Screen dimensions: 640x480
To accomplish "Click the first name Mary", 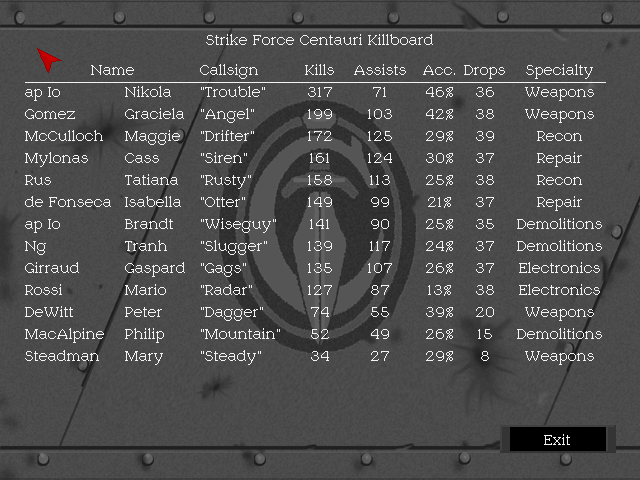I will (144, 357).
